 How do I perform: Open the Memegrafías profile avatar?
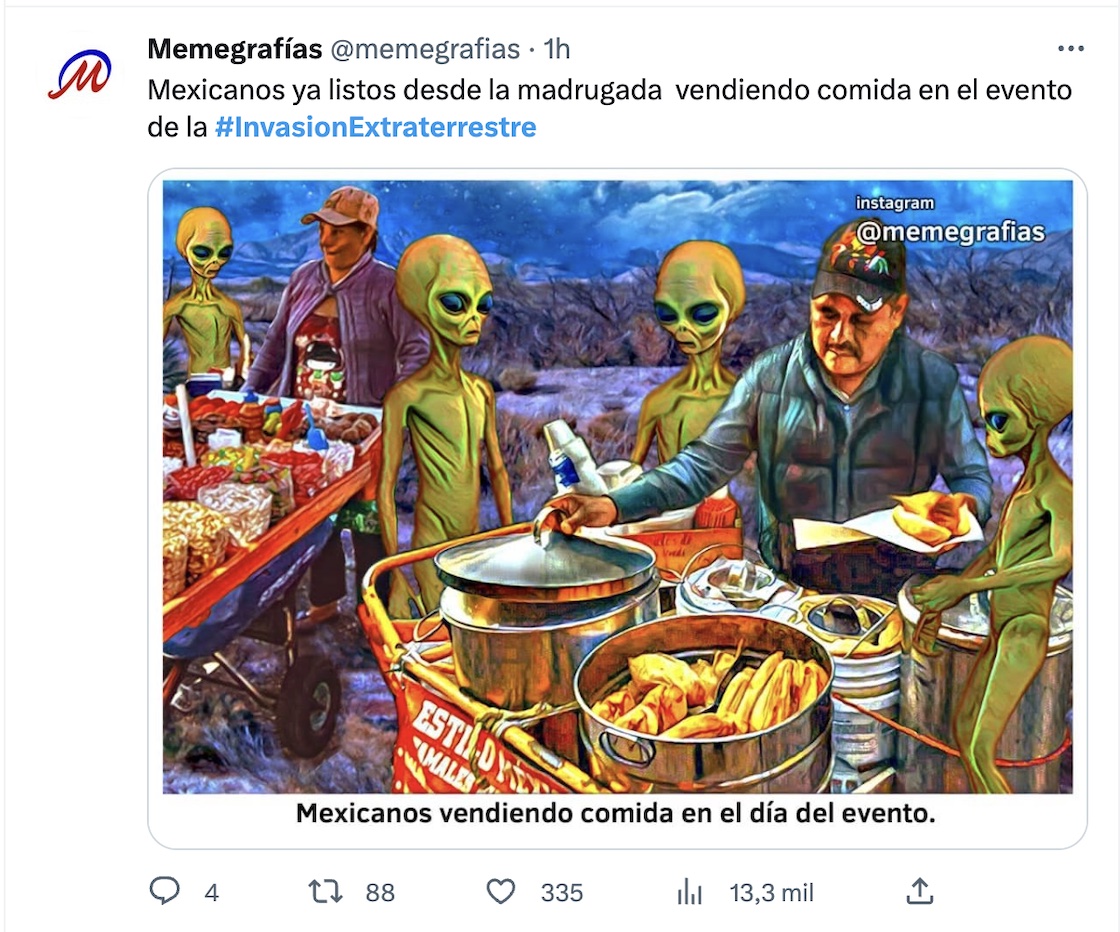[79, 74]
